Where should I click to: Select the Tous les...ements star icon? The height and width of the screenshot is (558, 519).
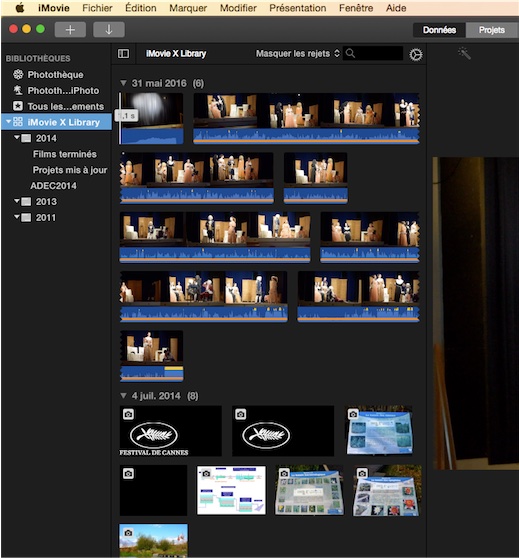(18, 106)
